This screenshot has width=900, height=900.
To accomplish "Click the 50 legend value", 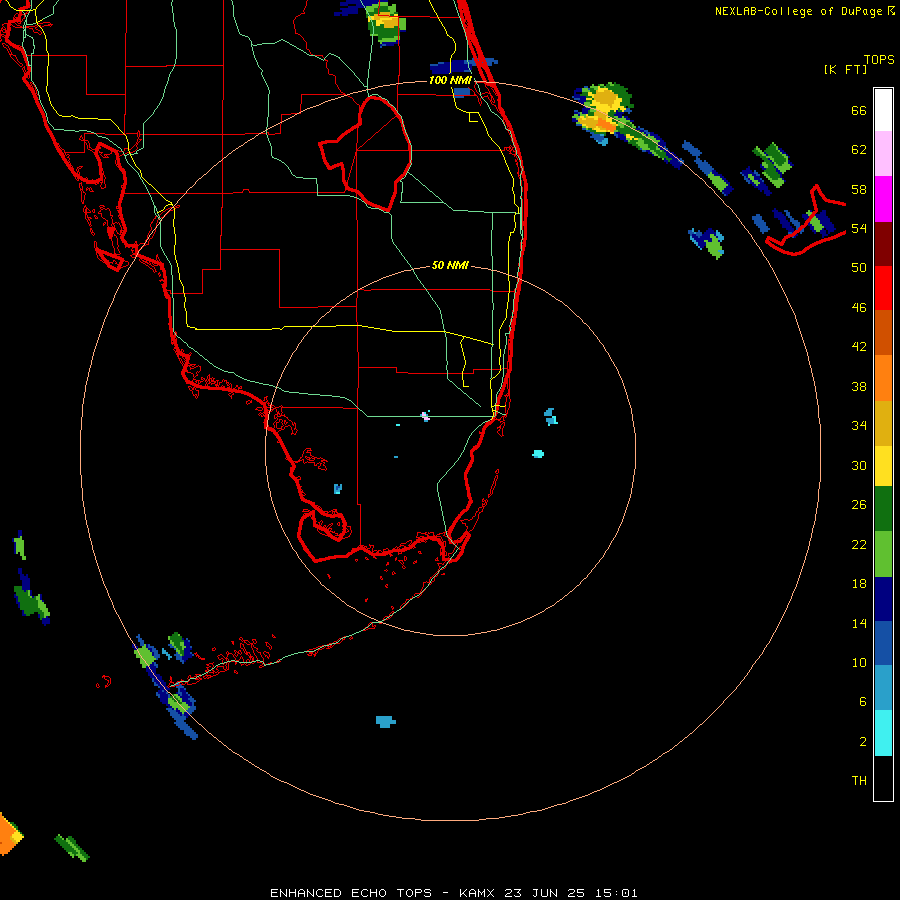I will [859, 267].
